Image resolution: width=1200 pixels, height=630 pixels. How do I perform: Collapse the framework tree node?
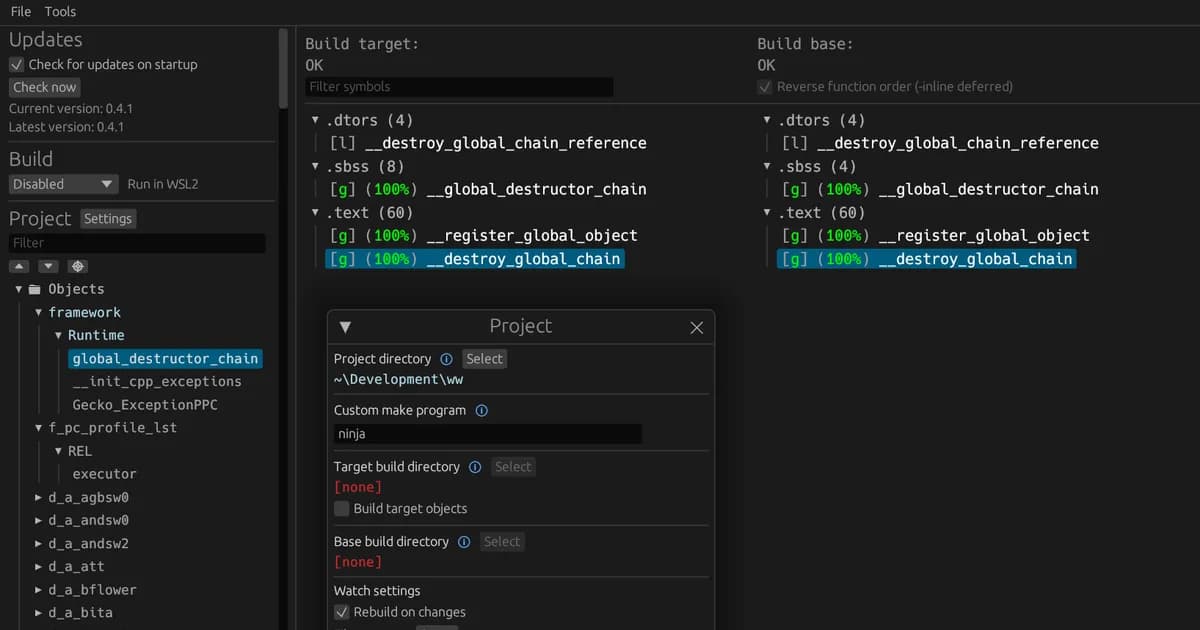(x=39, y=312)
